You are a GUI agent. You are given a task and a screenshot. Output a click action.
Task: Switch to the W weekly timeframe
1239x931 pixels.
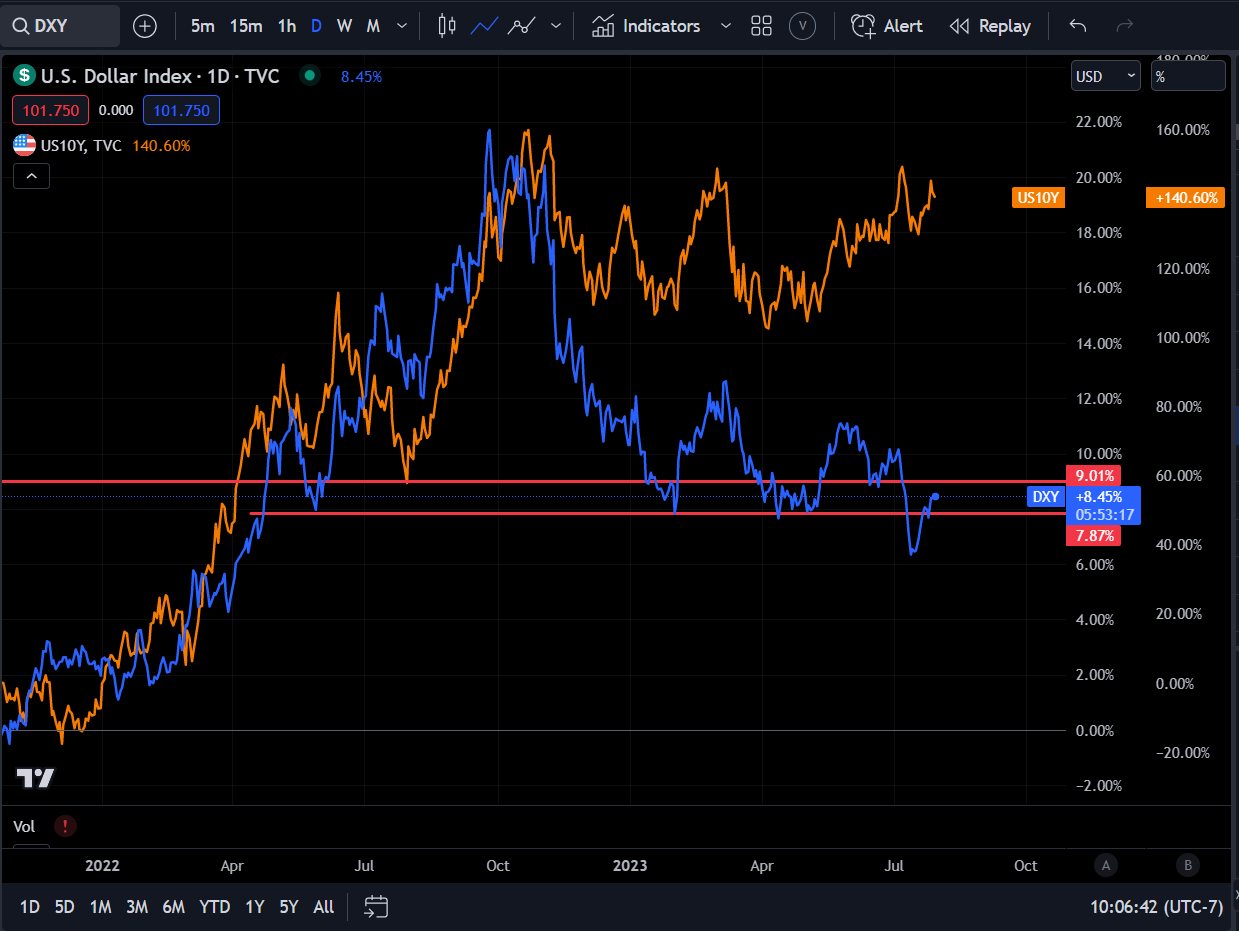(x=345, y=26)
